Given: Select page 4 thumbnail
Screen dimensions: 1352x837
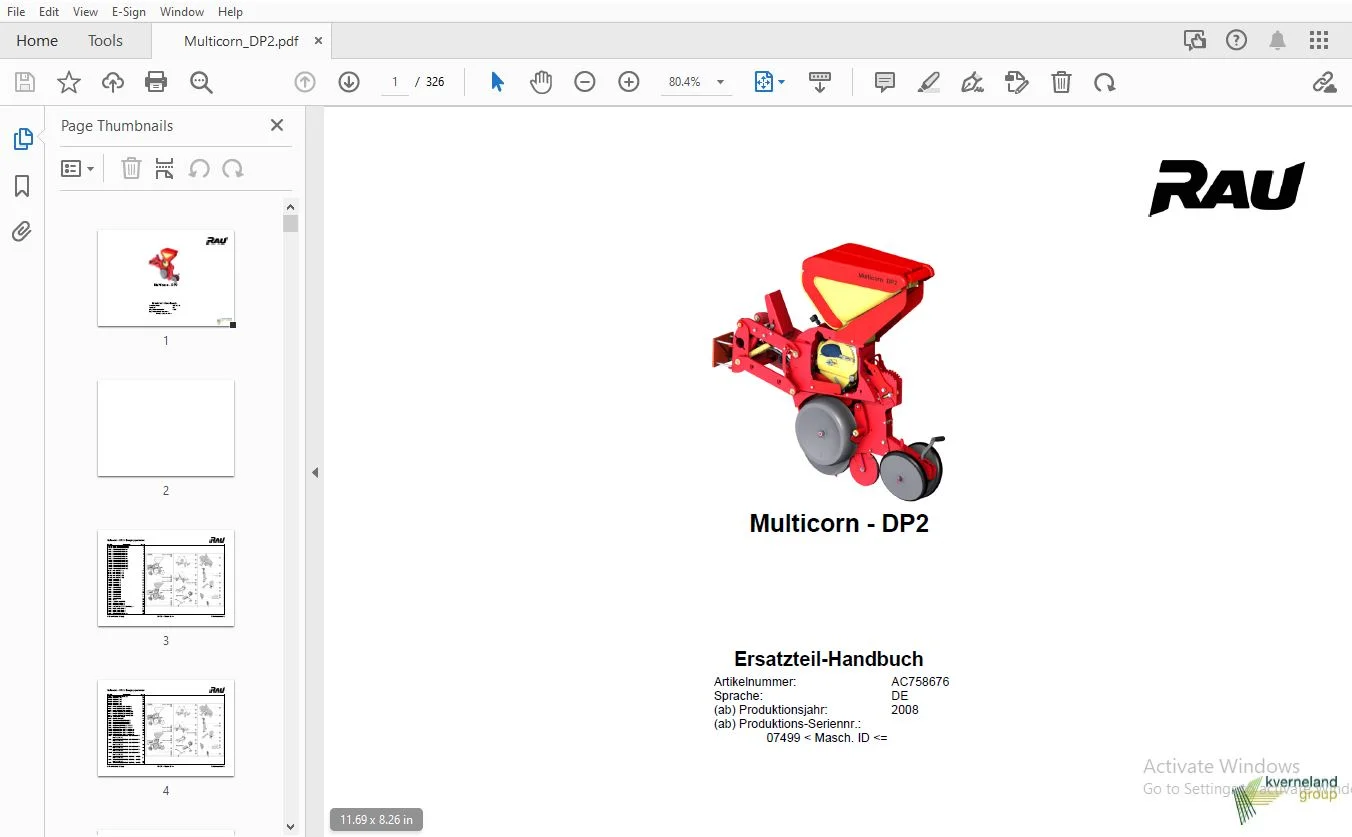Looking at the screenshot, I should click(166, 728).
